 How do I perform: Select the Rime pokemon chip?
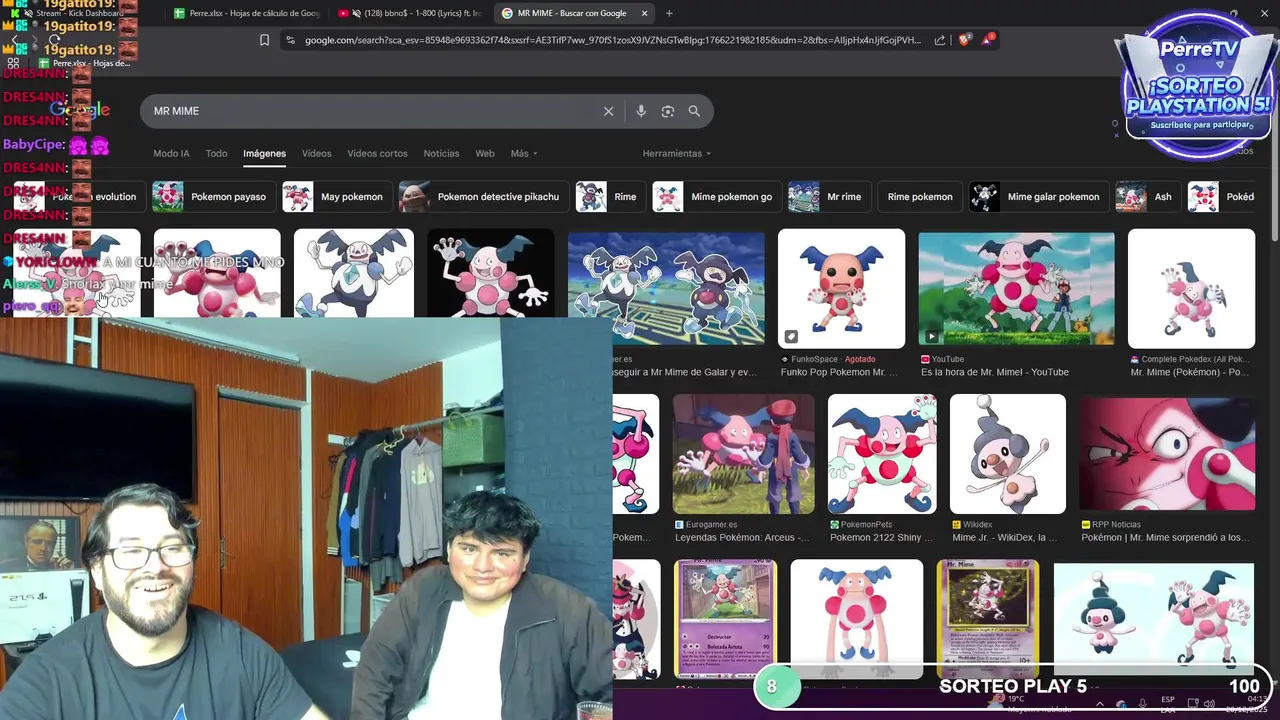click(x=920, y=197)
